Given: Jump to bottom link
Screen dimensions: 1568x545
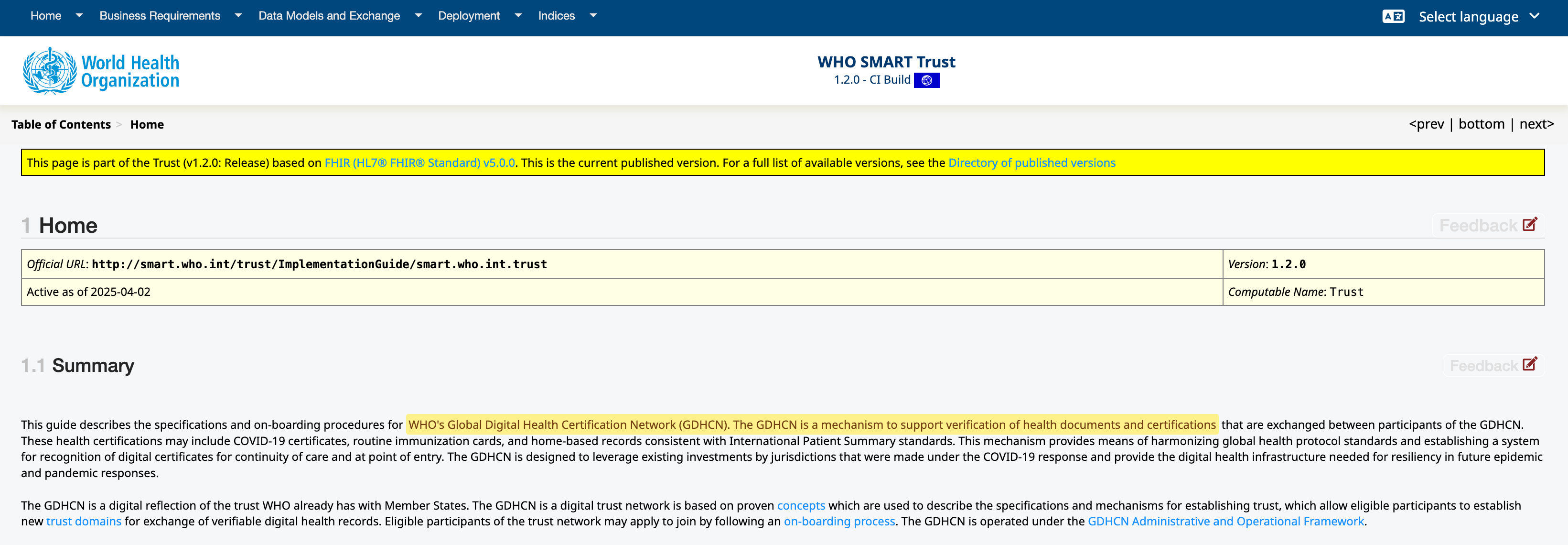Looking at the screenshot, I should (x=1481, y=124).
